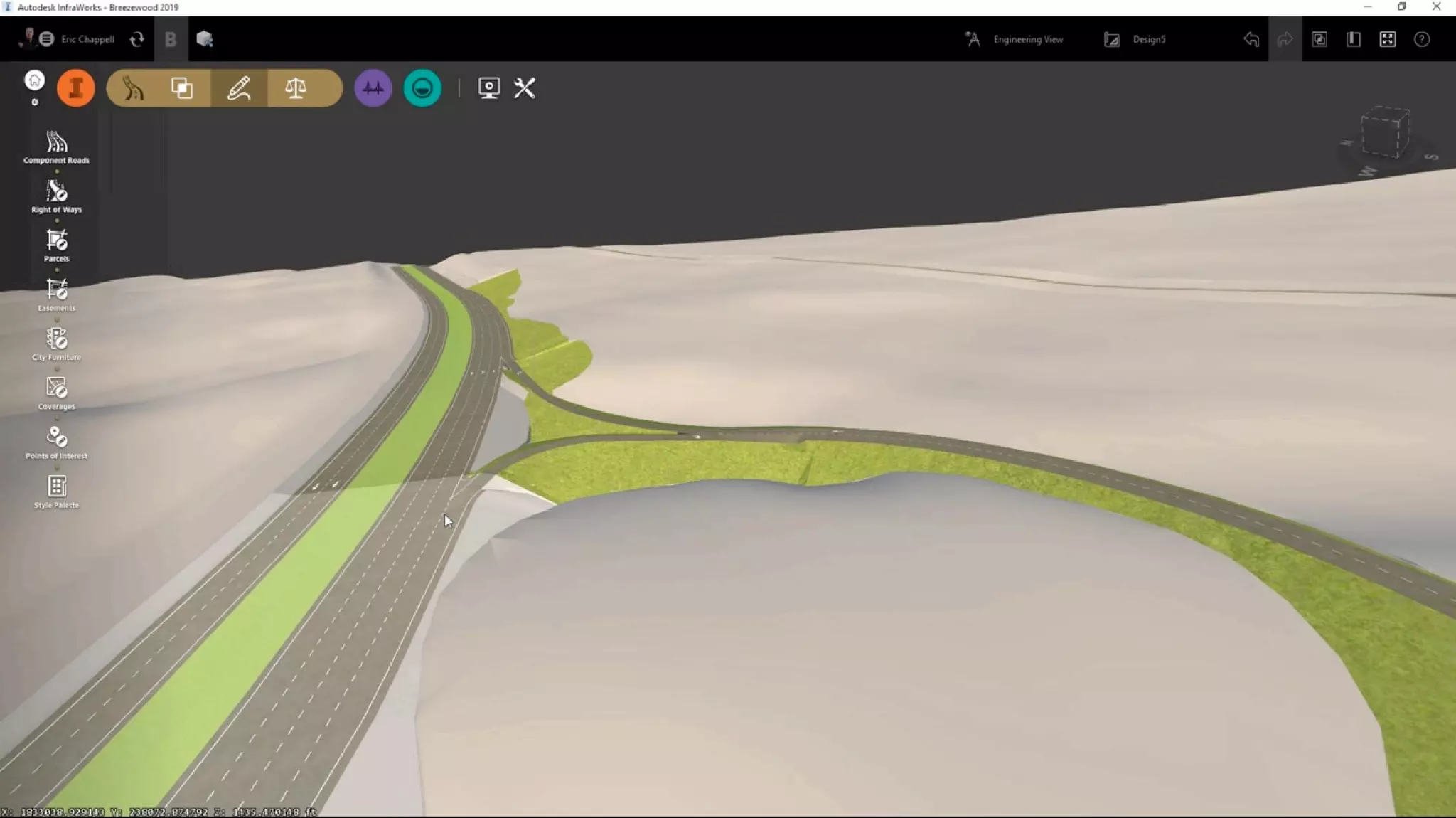This screenshot has height=818, width=1456.
Task: Select the road design tab in gold toolbar
Action: tap(133, 88)
